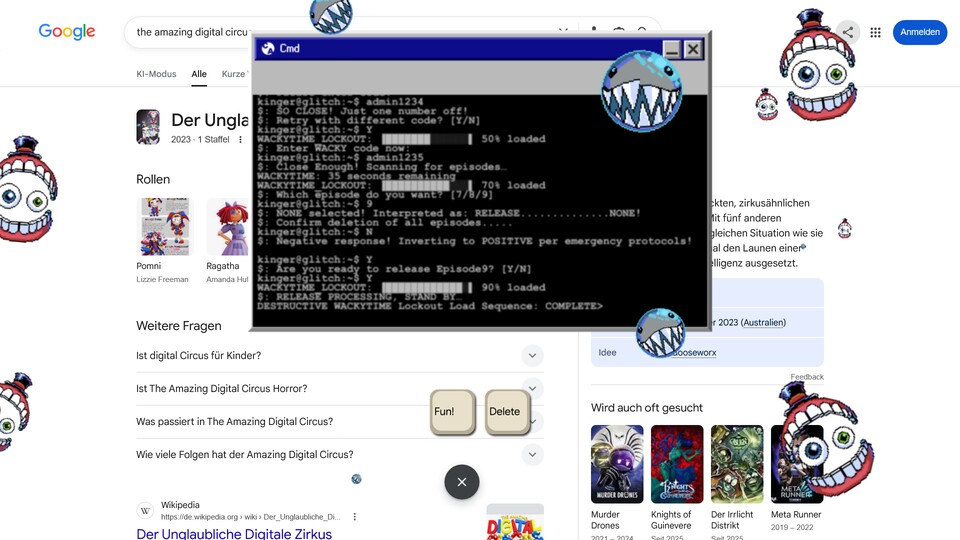
Task: Click the shark-mouth bubble above search bar
Action: click(x=331, y=15)
